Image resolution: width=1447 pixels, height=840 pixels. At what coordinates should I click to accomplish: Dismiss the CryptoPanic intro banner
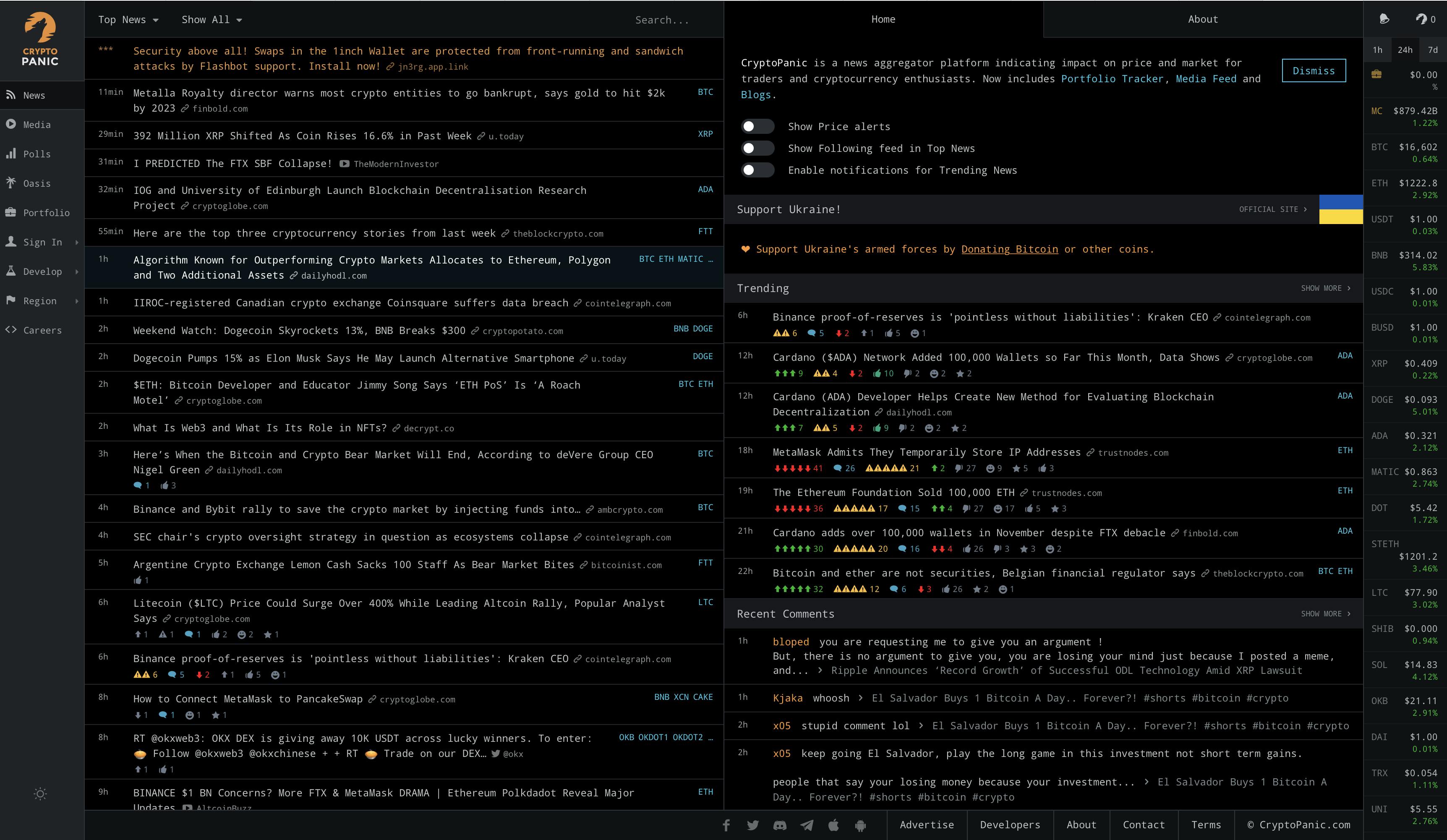pyautogui.click(x=1314, y=70)
